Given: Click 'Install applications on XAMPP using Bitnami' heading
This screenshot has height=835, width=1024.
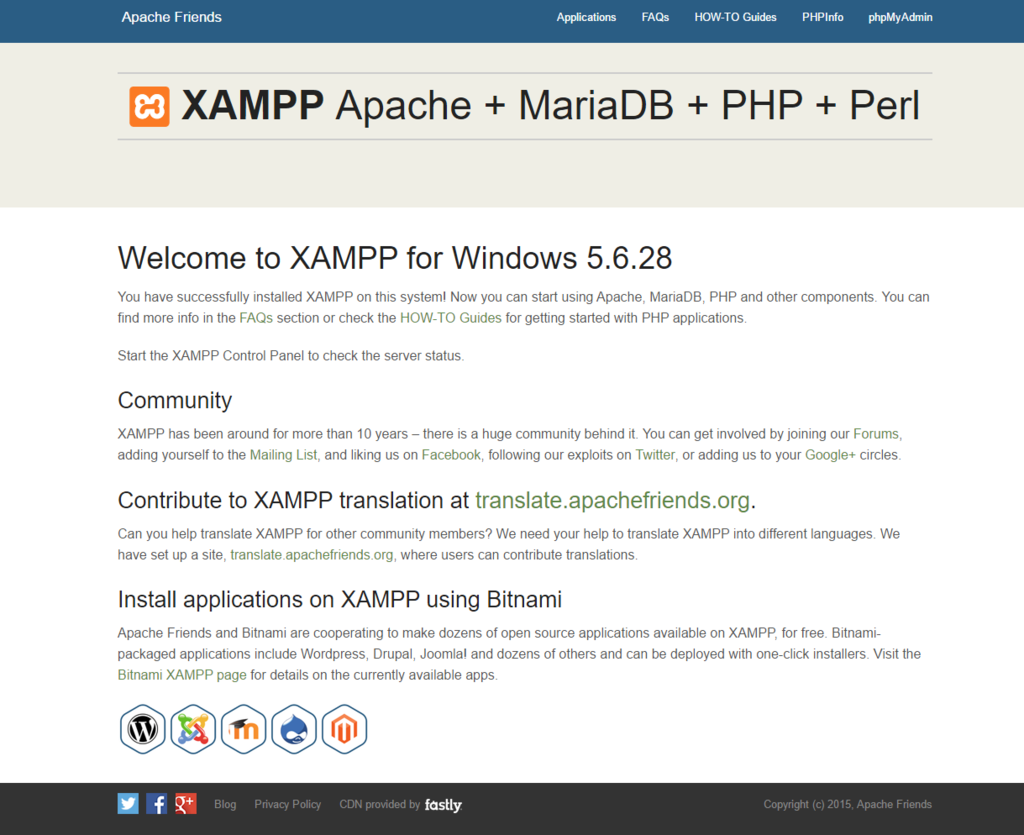Looking at the screenshot, I should pyautogui.click(x=340, y=599).
